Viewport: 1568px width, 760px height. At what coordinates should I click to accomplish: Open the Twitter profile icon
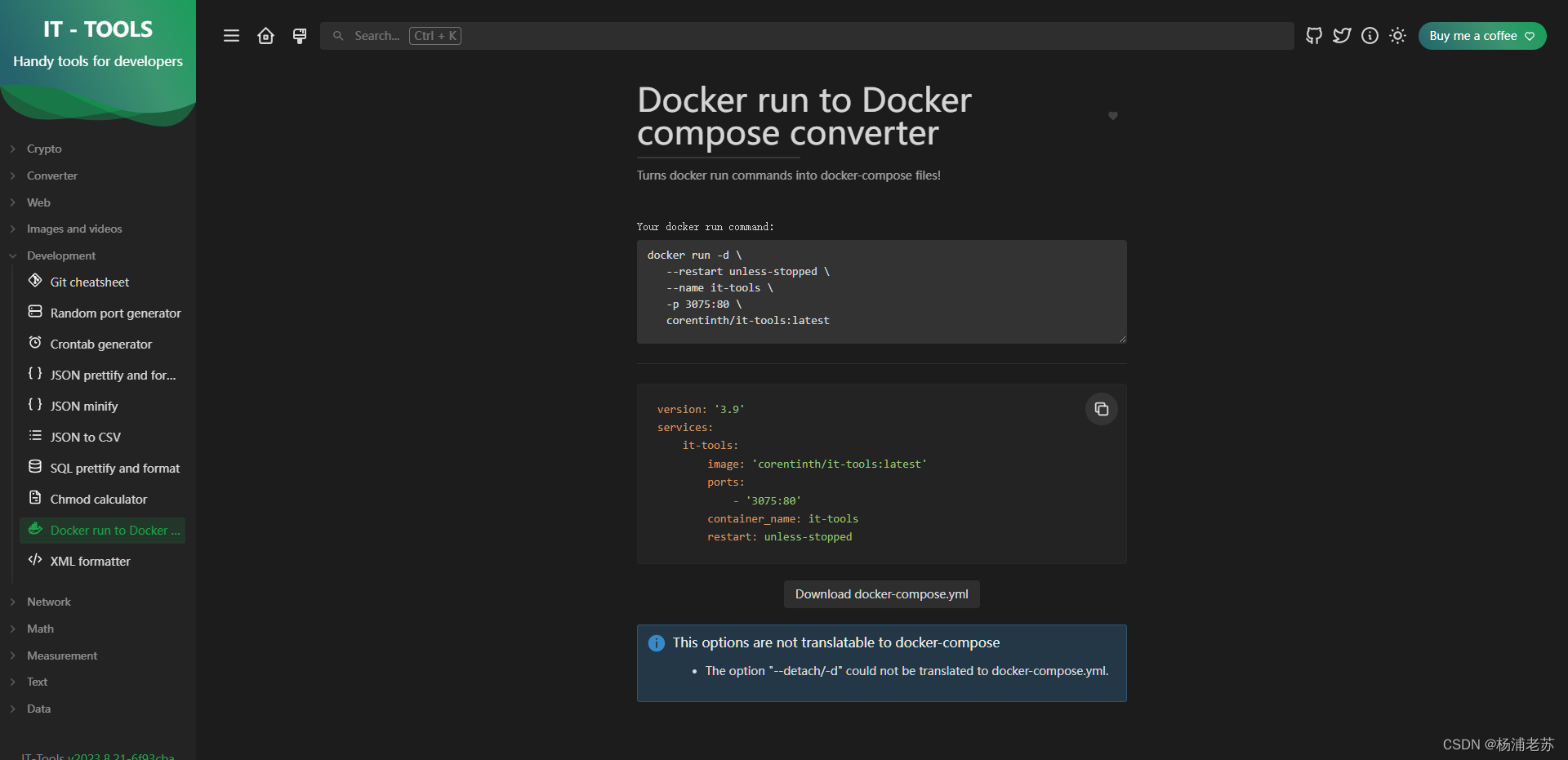tap(1342, 36)
